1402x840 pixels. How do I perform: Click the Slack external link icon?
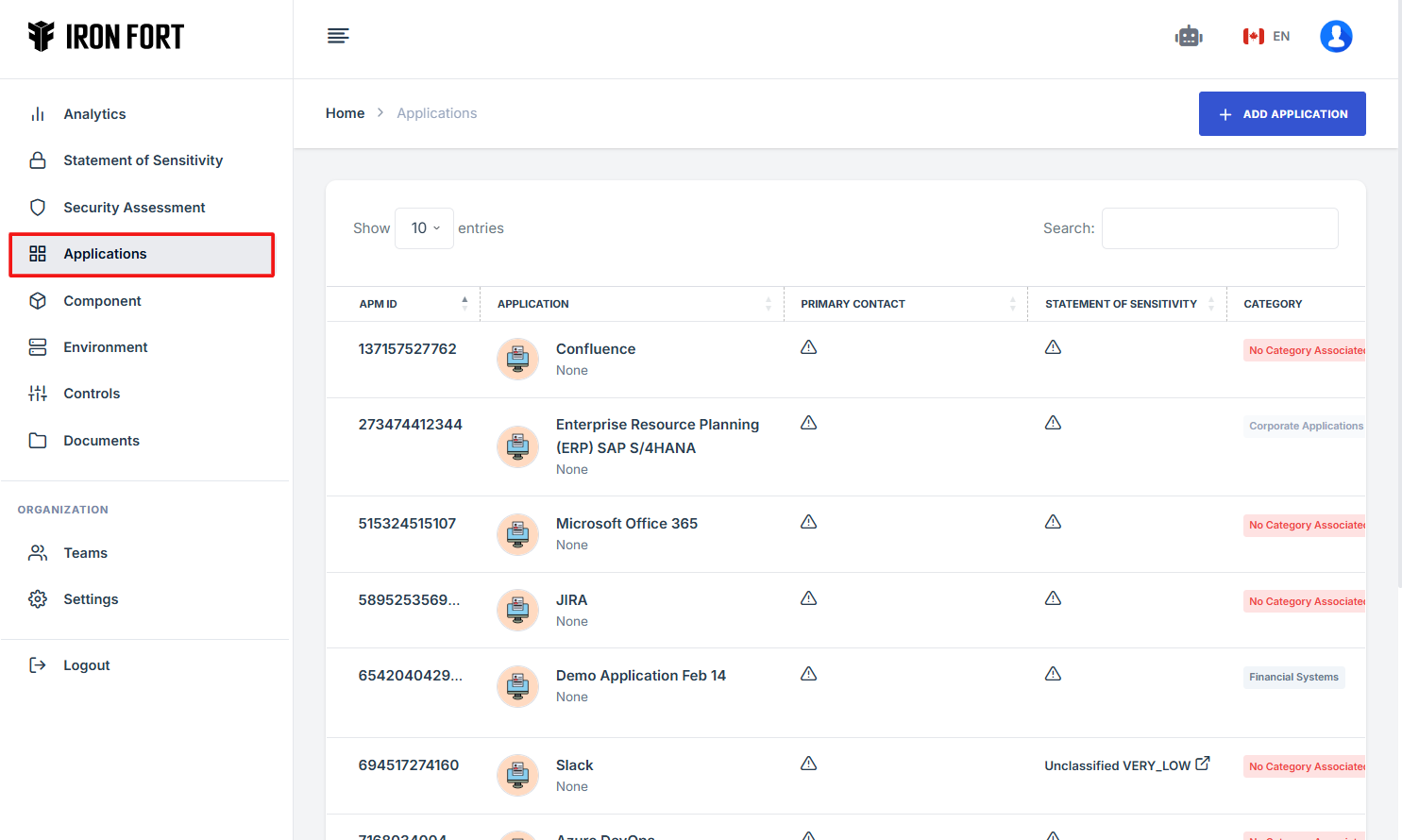(1203, 764)
